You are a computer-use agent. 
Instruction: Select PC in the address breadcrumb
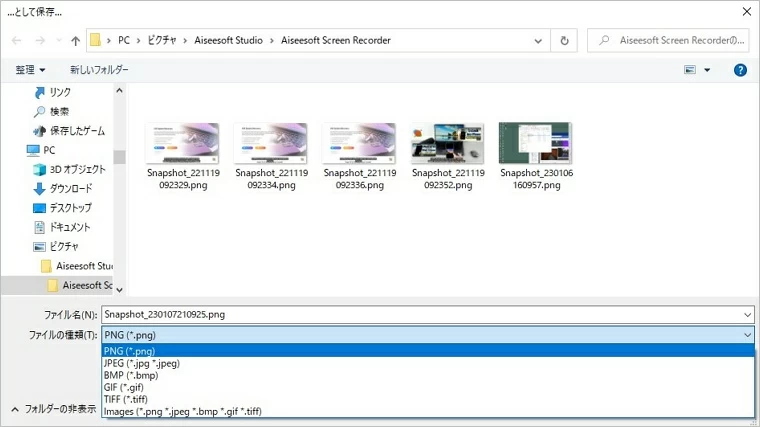(124, 40)
